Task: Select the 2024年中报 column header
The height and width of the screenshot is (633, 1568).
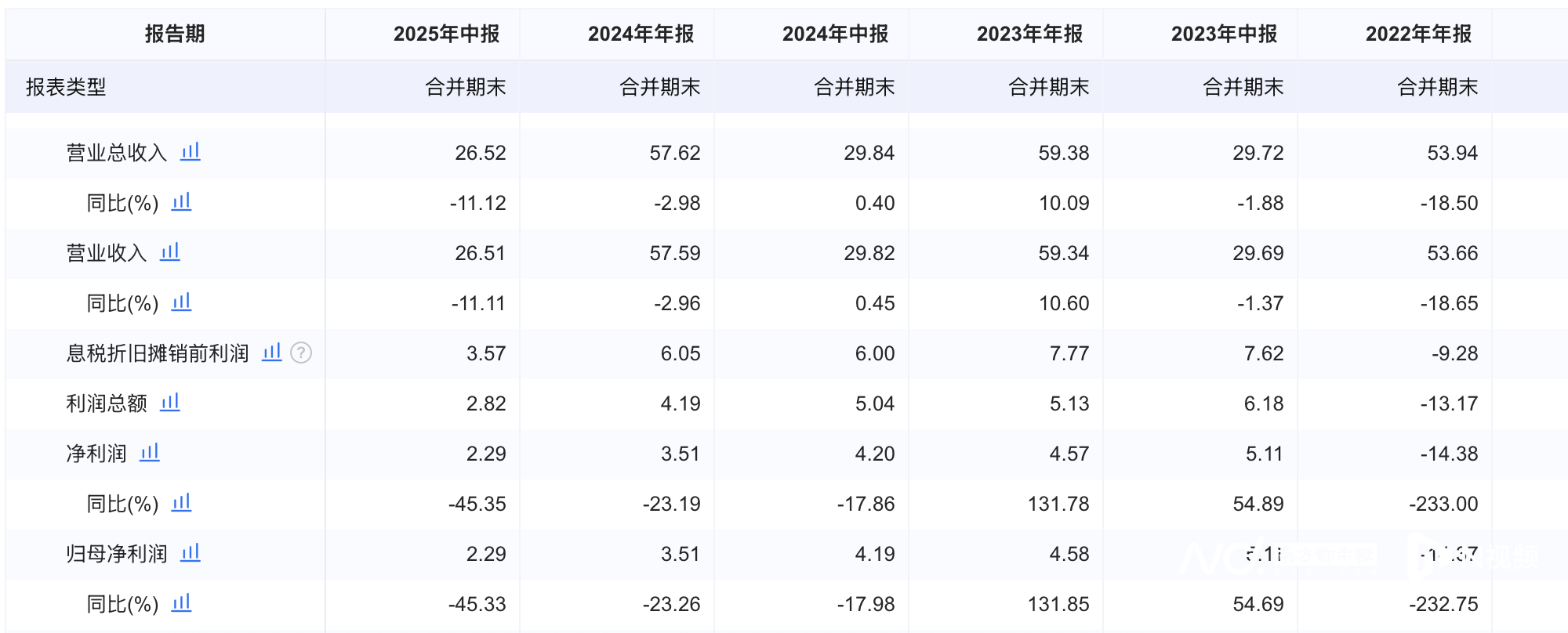Action: (835, 34)
